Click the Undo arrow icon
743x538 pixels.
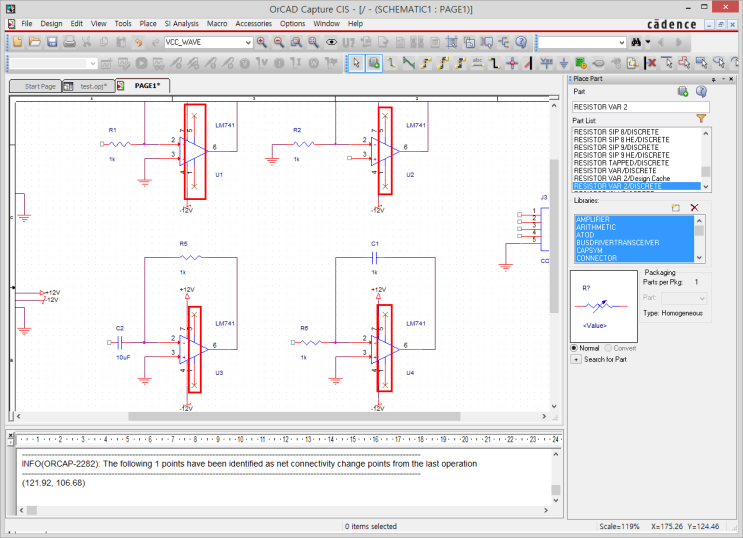point(138,42)
